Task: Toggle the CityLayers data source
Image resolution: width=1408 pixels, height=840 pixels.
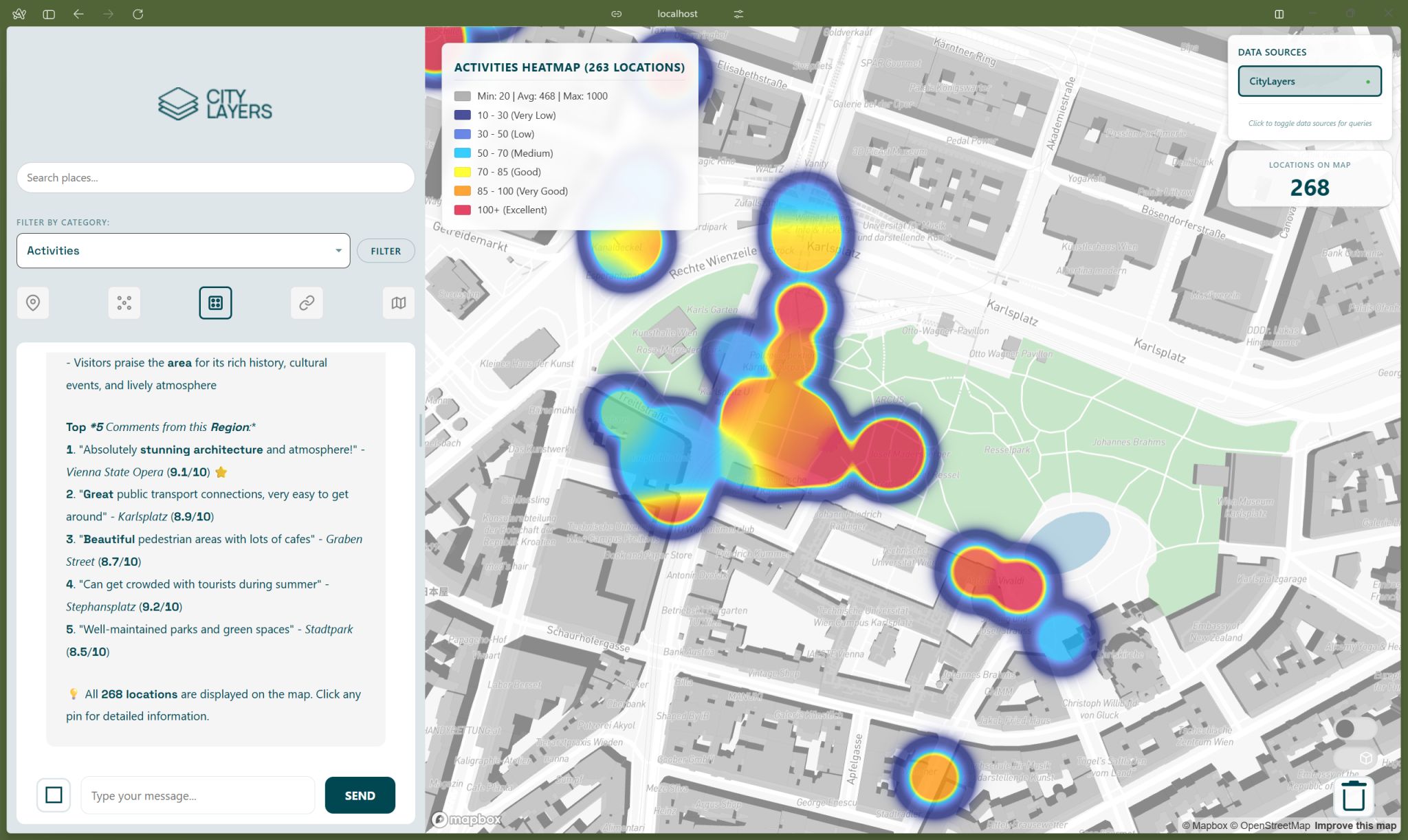Action: pos(1309,81)
